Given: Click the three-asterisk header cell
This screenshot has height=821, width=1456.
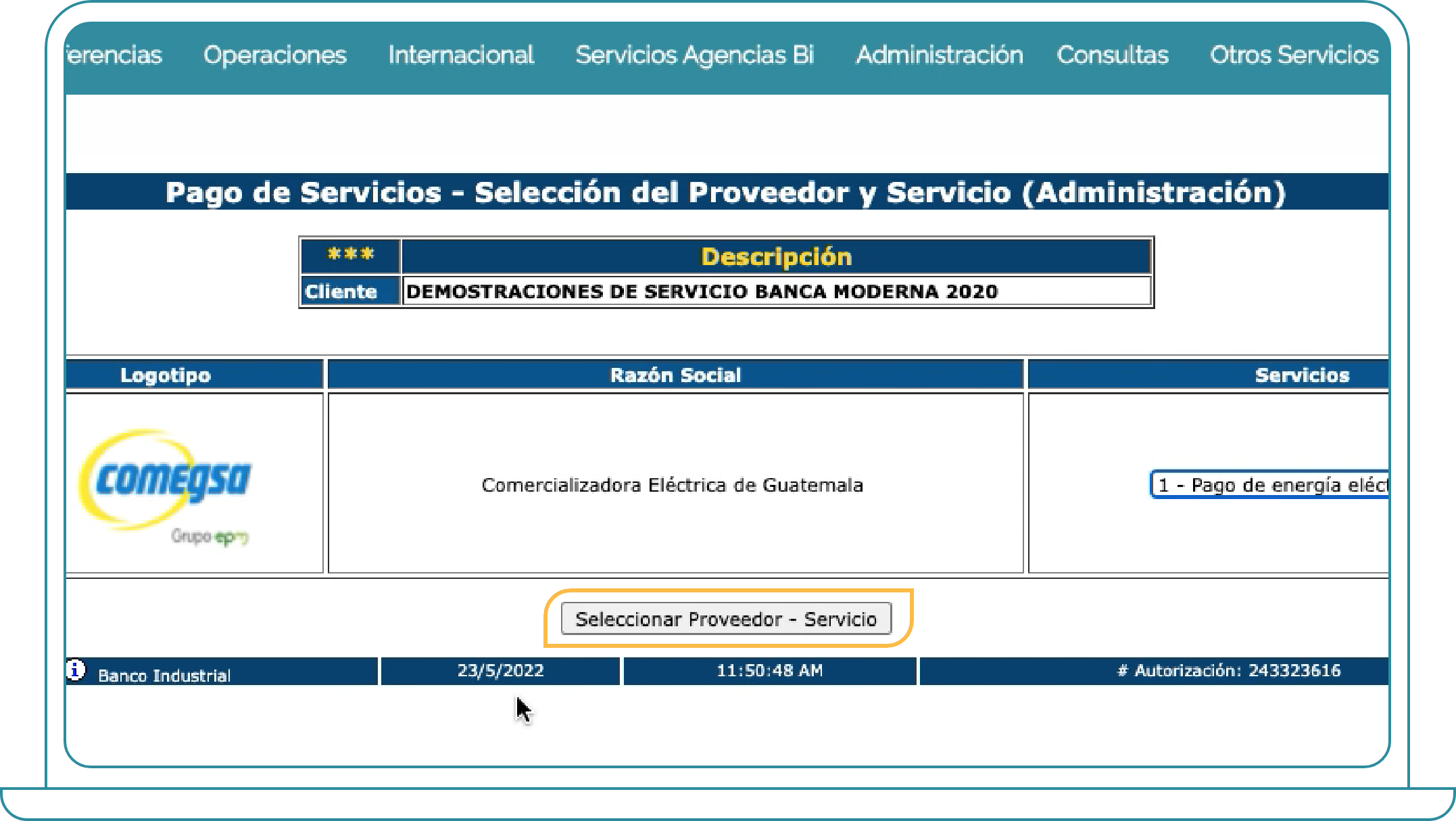Looking at the screenshot, I should point(351,256).
